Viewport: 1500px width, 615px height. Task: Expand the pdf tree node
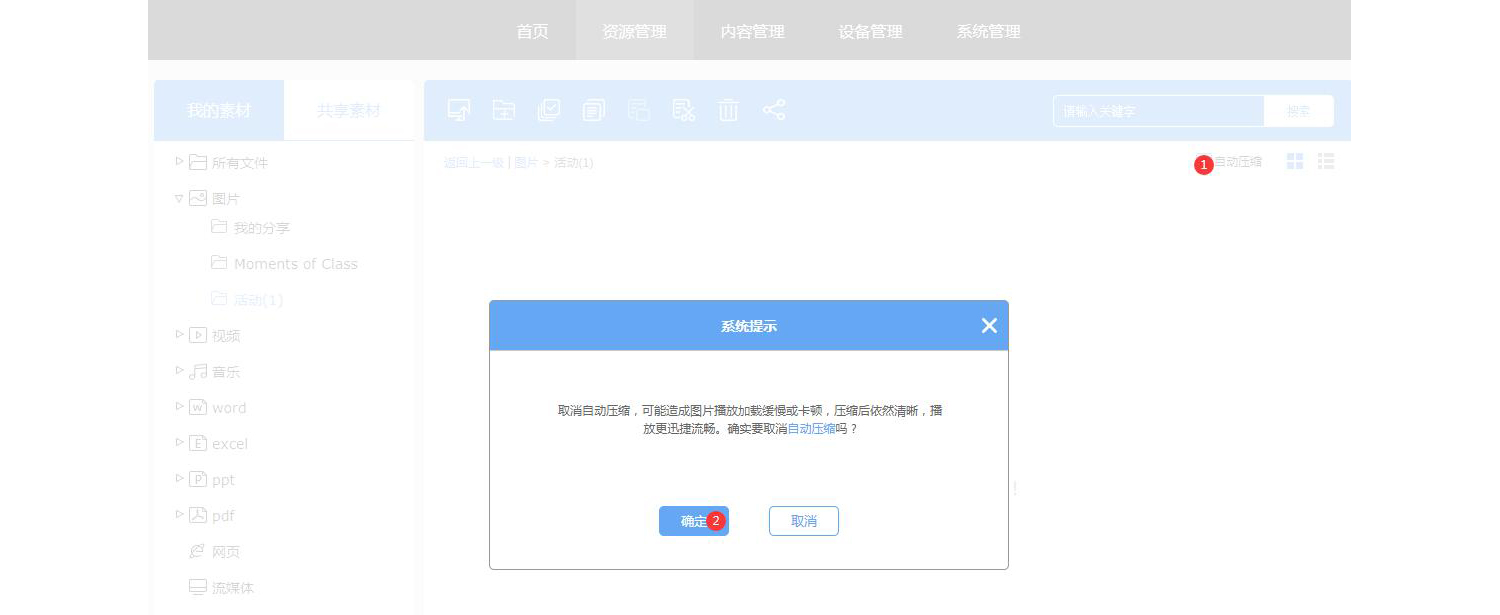[x=180, y=514]
